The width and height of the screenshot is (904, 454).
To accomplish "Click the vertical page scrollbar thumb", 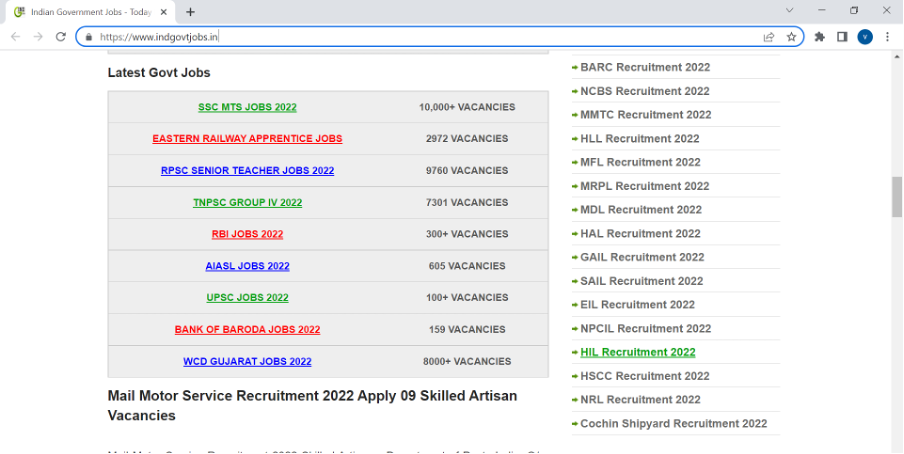I will click(897, 195).
